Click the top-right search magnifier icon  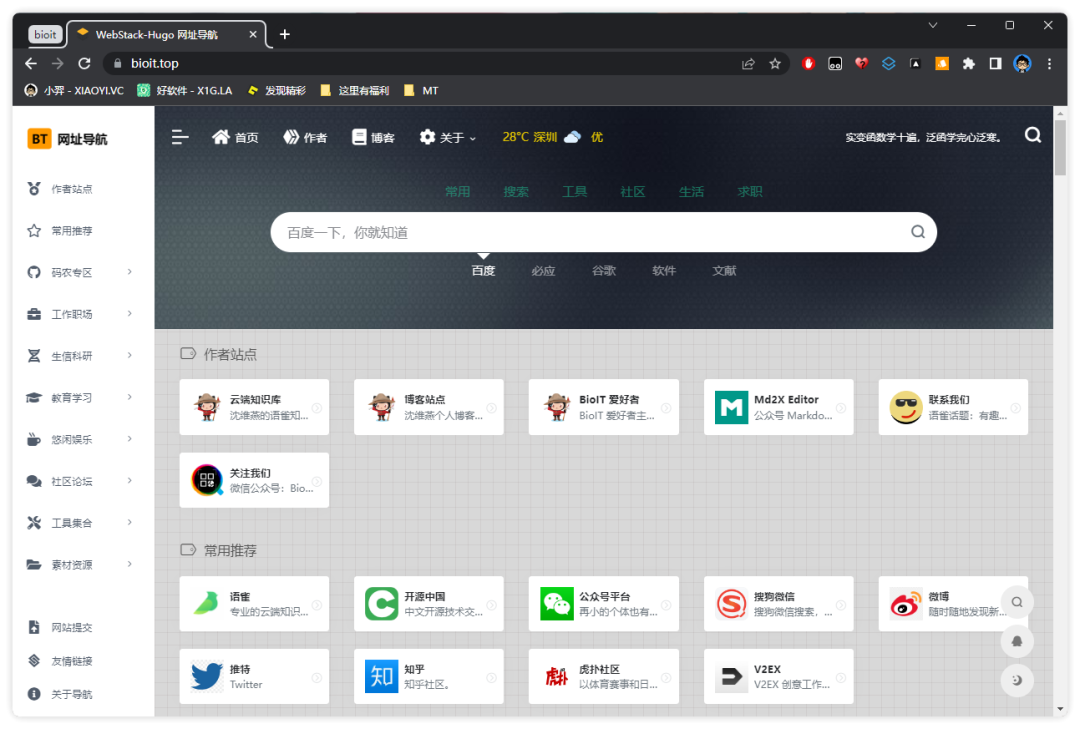tap(1032, 135)
